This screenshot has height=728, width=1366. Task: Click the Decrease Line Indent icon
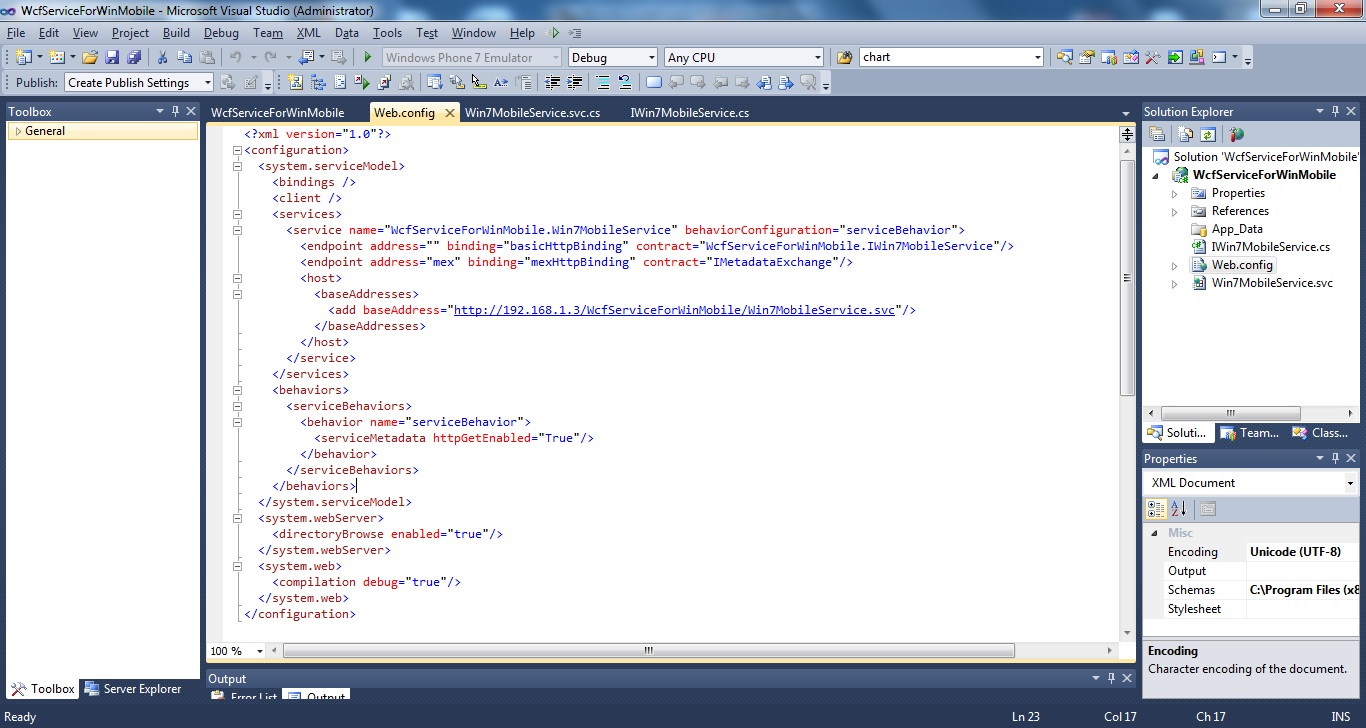coord(552,82)
